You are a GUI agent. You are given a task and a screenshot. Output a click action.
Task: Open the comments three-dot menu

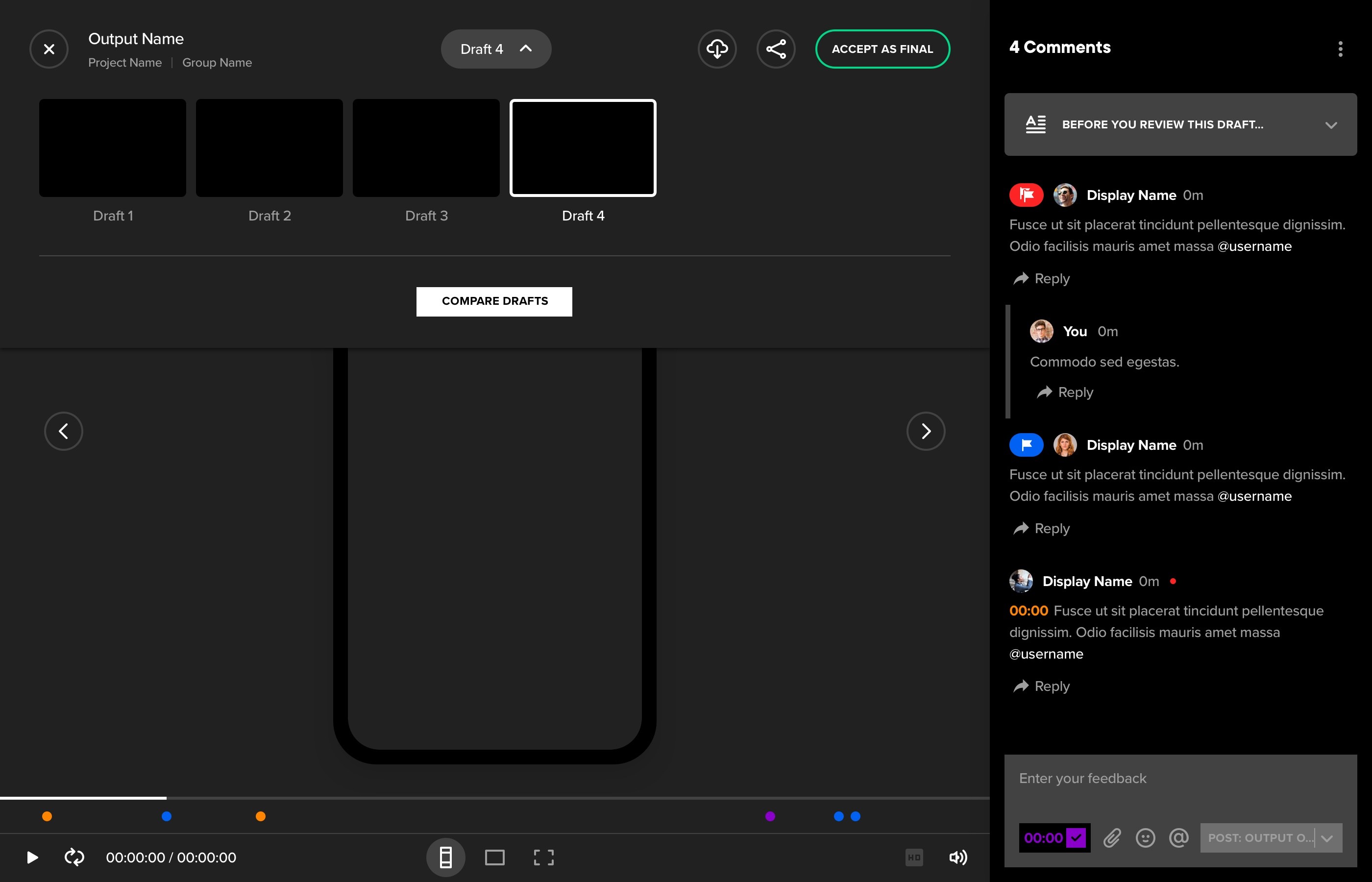pyautogui.click(x=1340, y=49)
